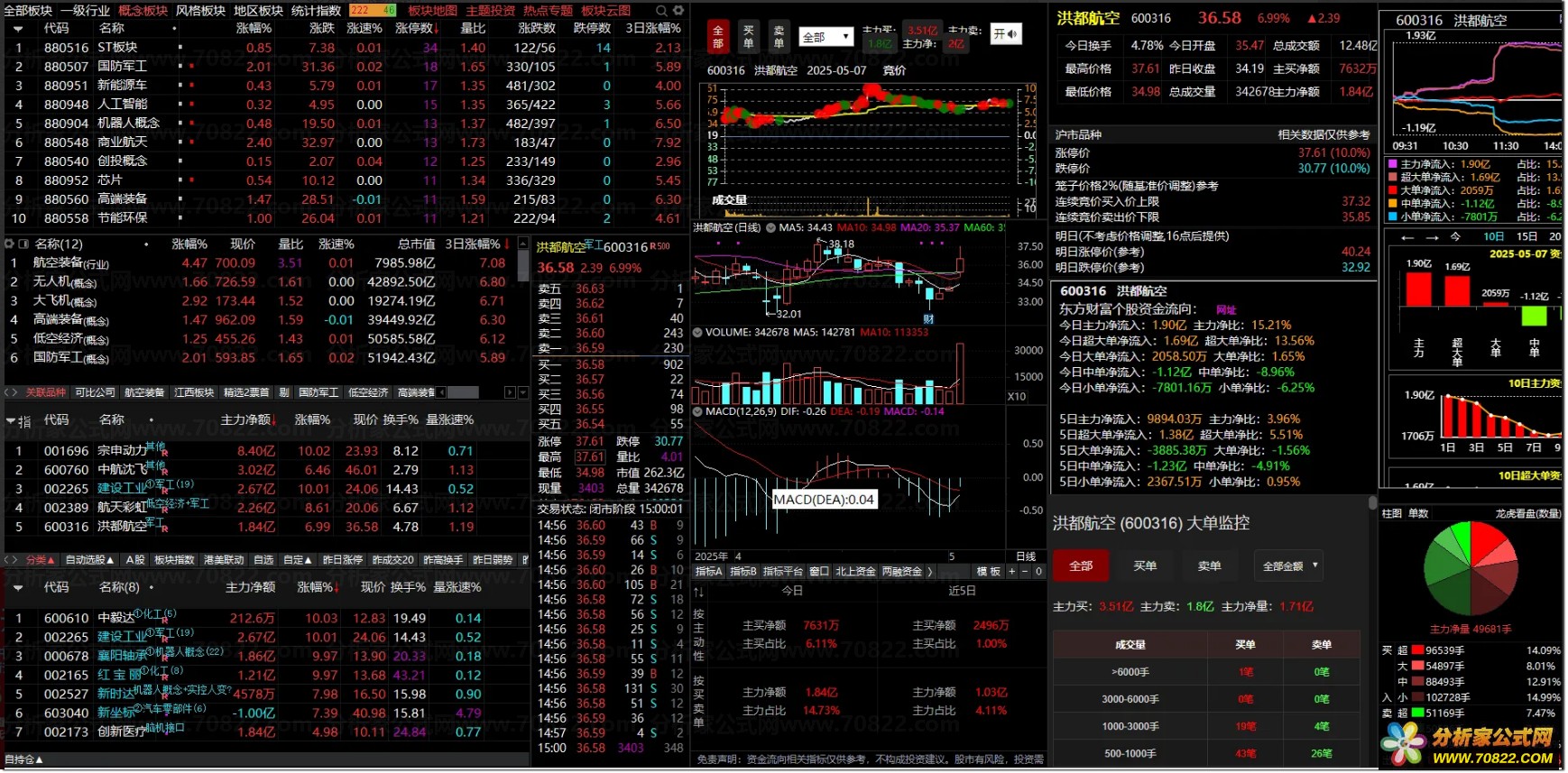Click the pie chart in 龙虎看盘 panel
This screenshot has height=773, width=1568.
pyautogui.click(x=1470, y=569)
